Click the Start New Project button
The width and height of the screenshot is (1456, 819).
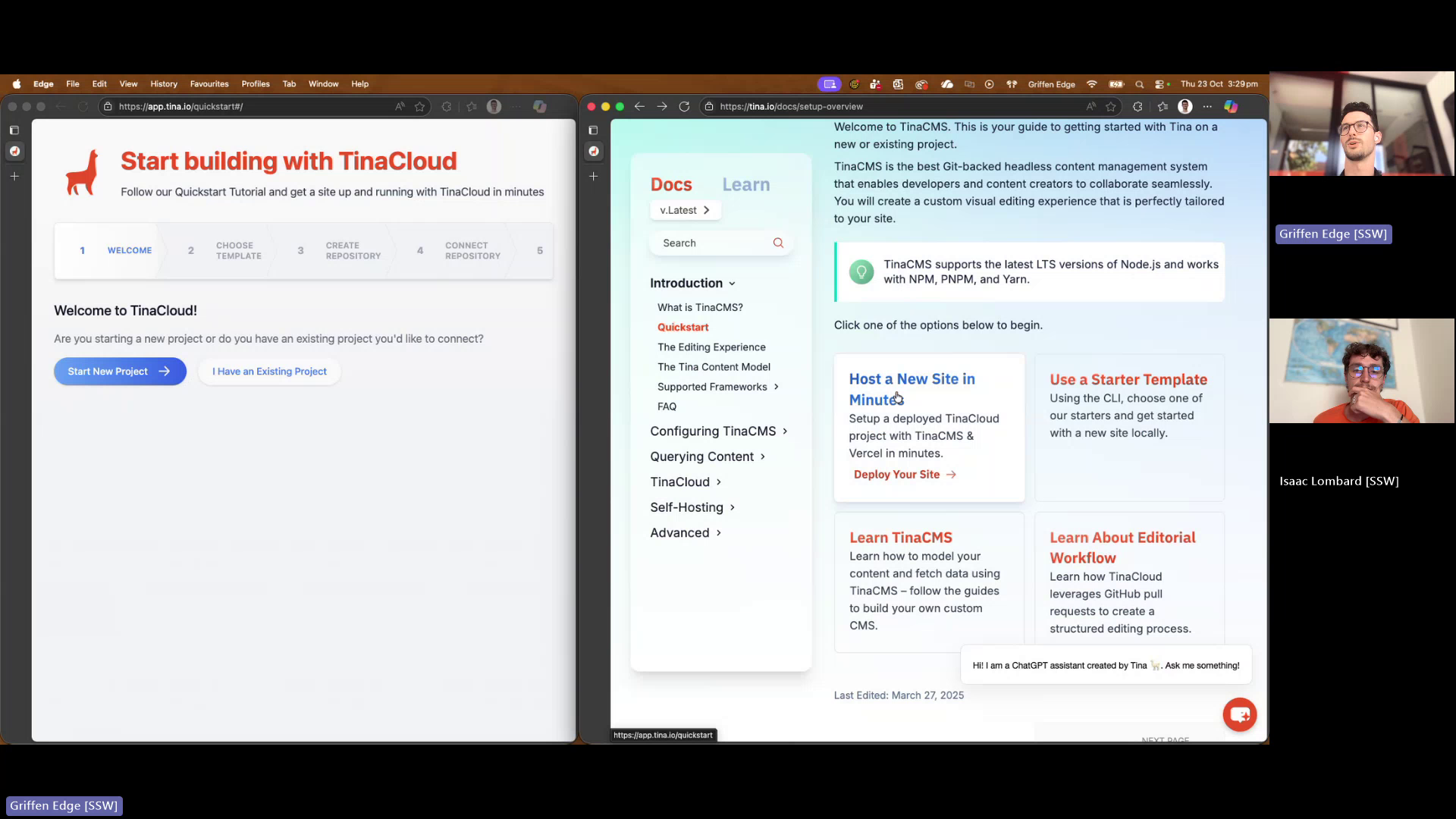click(x=119, y=371)
